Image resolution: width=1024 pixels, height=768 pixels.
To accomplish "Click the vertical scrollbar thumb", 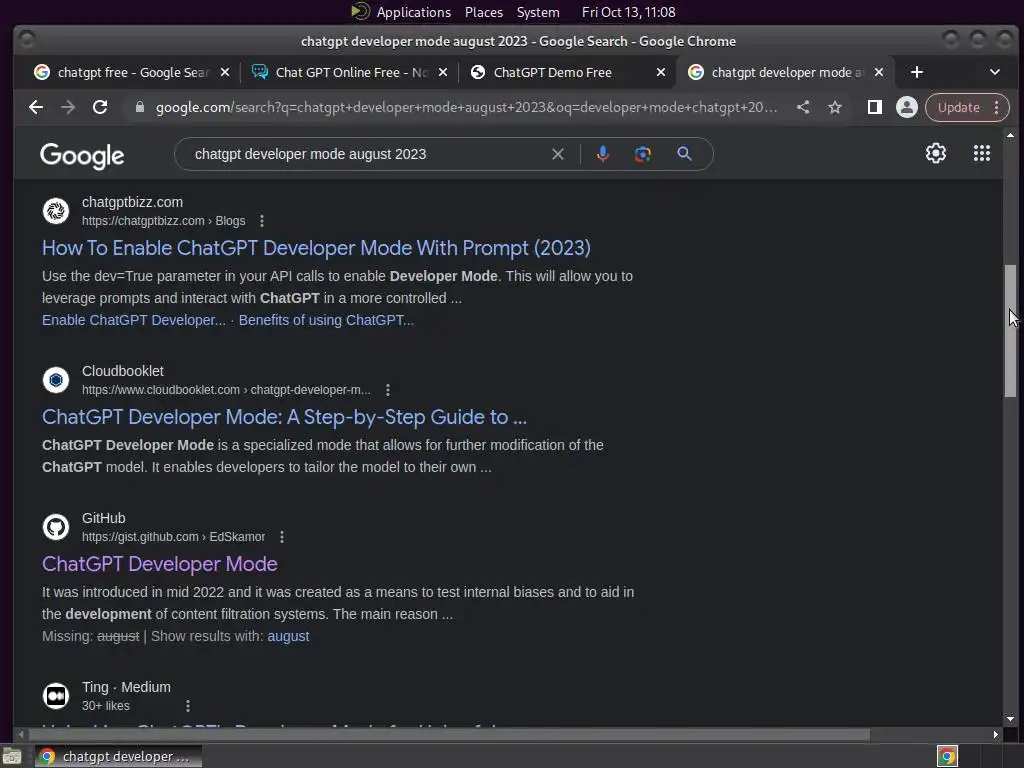I will (x=1010, y=330).
